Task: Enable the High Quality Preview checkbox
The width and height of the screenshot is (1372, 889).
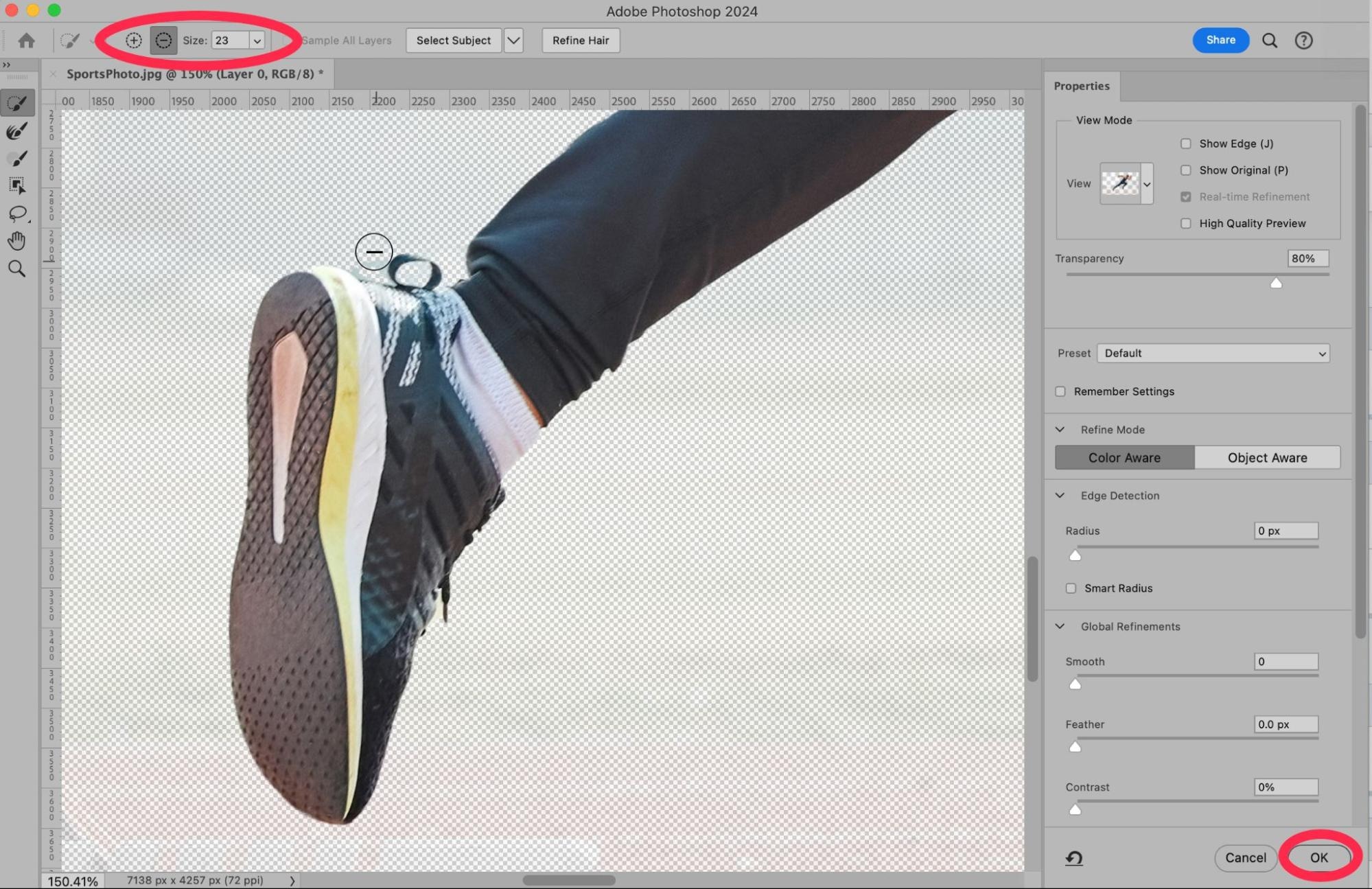Action: pyautogui.click(x=1185, y=223)
